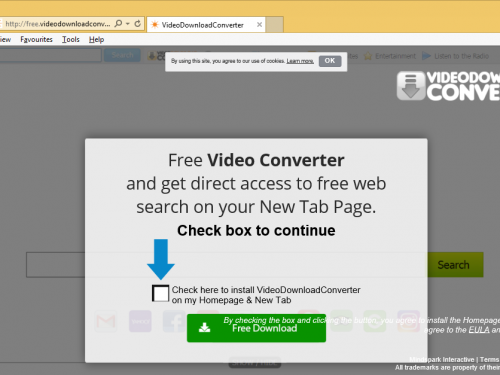This screenshot has height=375, width=500.
Task: Click the toolbar search input field
Action: click(50, 55)
